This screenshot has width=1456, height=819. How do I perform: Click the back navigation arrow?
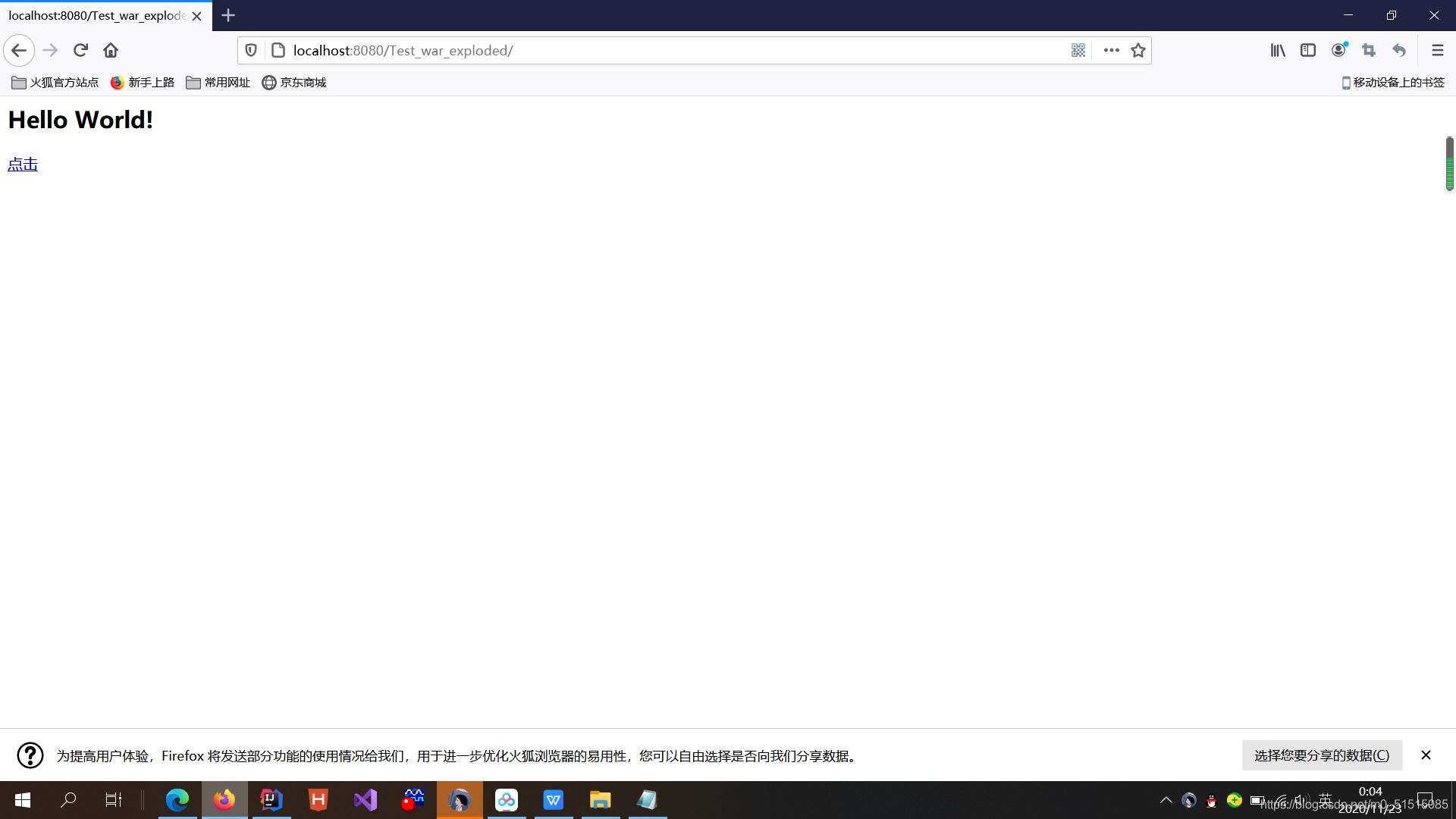[19, 50]
